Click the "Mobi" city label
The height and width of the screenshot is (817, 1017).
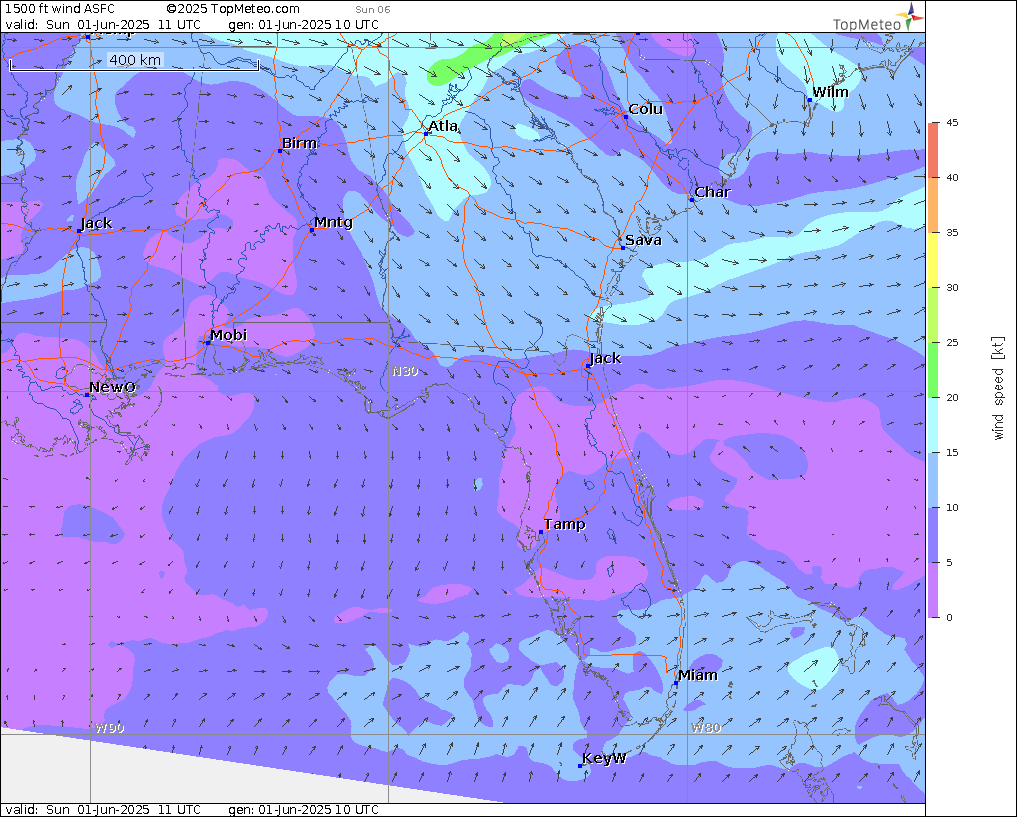click(x=228, y=335)
